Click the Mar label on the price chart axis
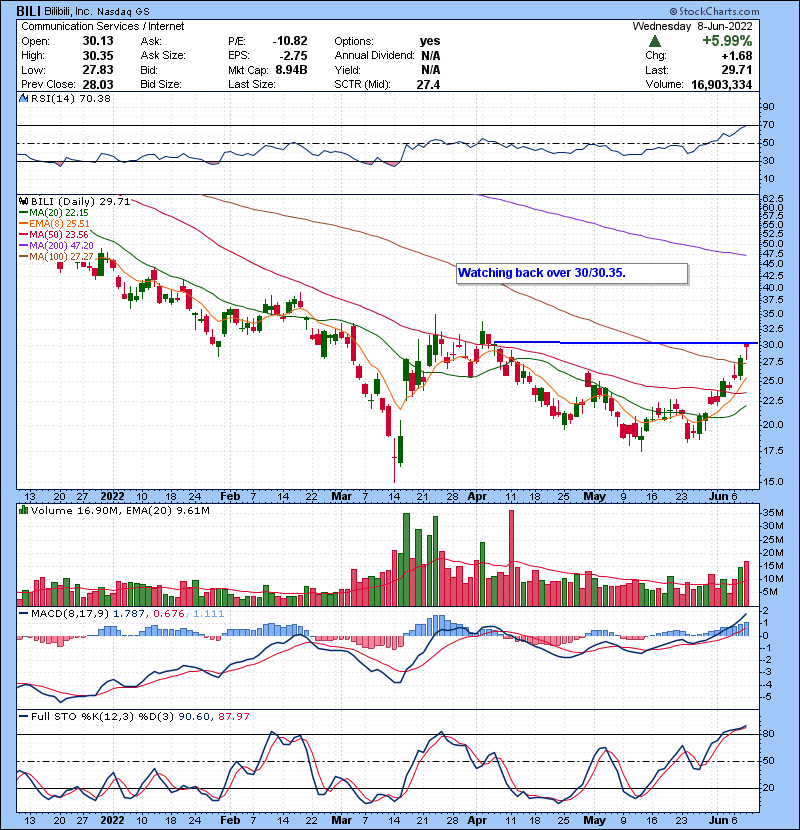This screenshot has width=800, height=830. click(x=341, y=496)
